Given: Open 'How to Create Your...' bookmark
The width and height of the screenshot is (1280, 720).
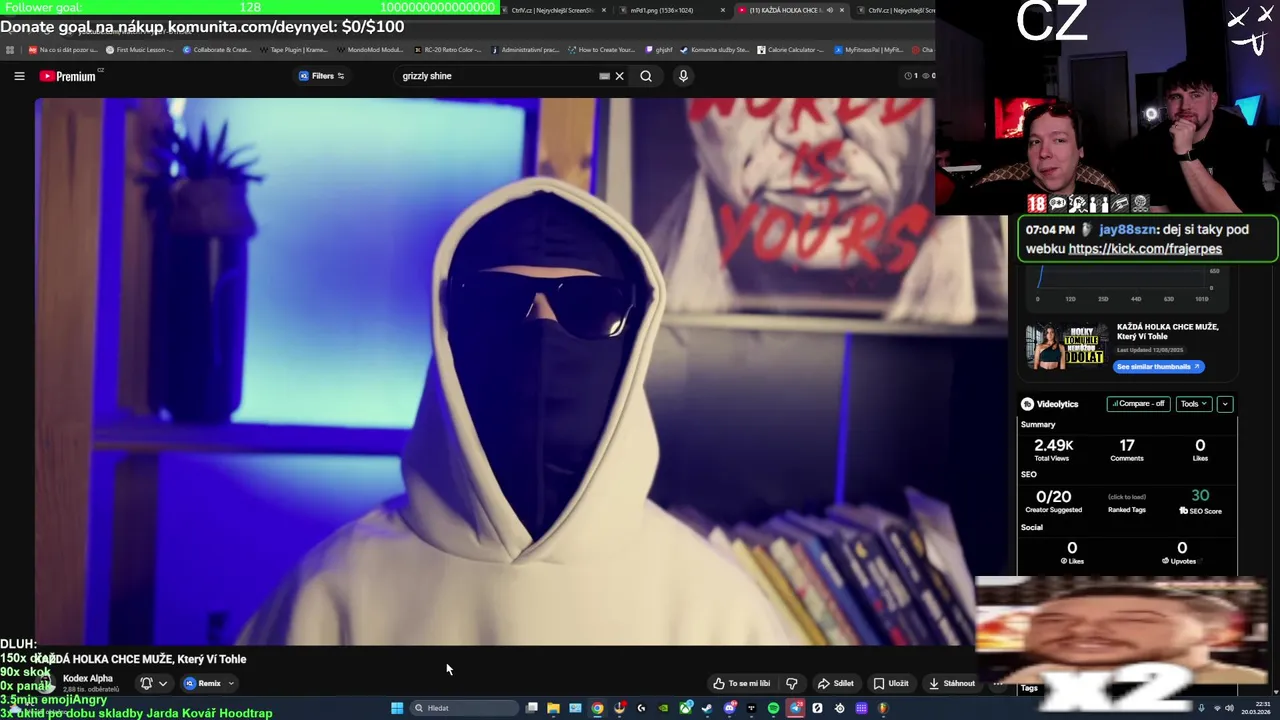Looking at the screenshot, I should tap(600, 49).
